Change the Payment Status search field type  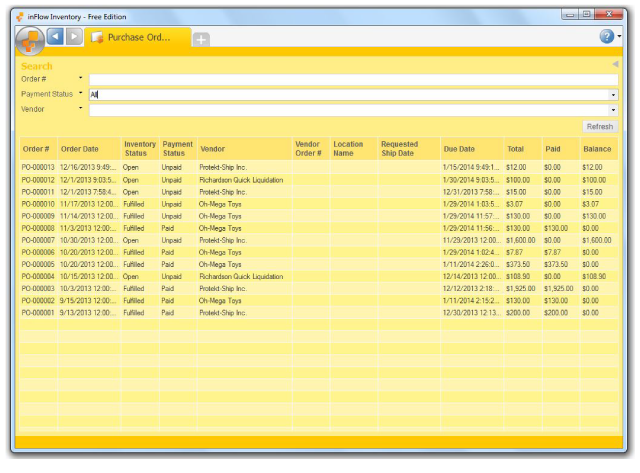tap(80, 93)
